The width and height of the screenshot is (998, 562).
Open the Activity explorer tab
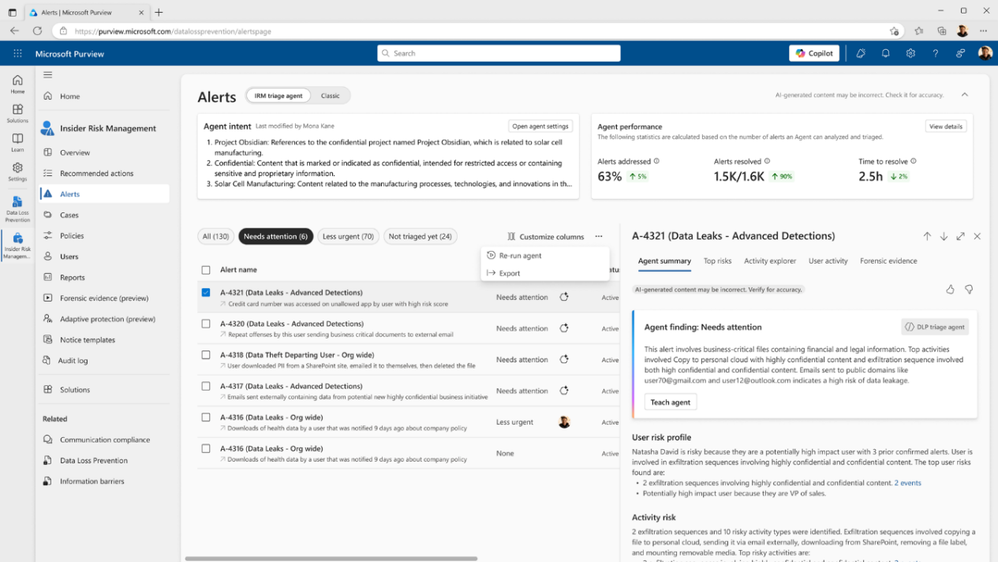[770, 261]
